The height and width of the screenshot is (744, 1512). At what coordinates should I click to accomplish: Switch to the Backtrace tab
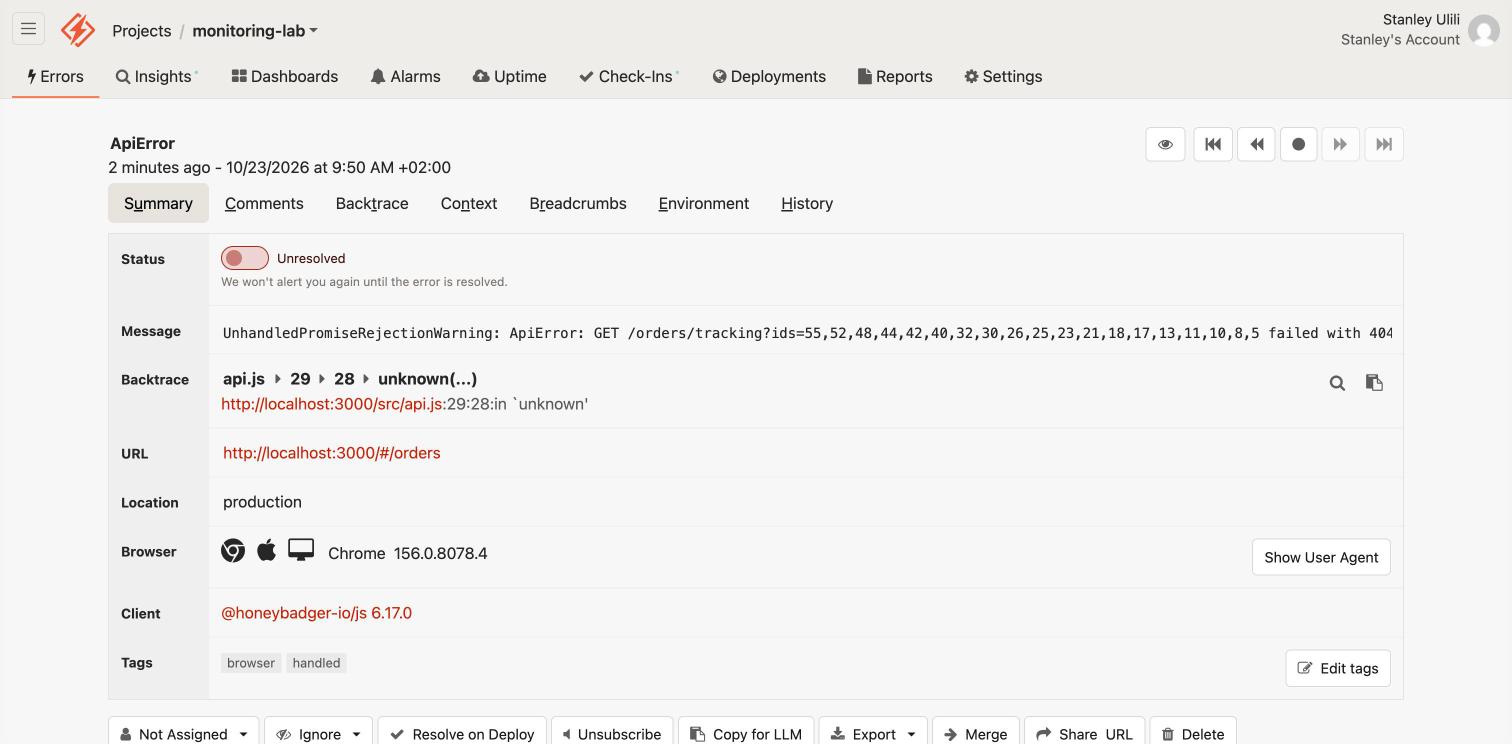tap(372, 203)
